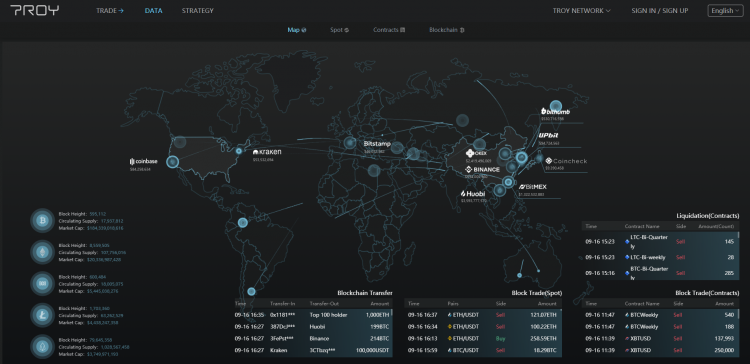
Task: Click the Coincheck exchange logo
Action: [566, 161]
